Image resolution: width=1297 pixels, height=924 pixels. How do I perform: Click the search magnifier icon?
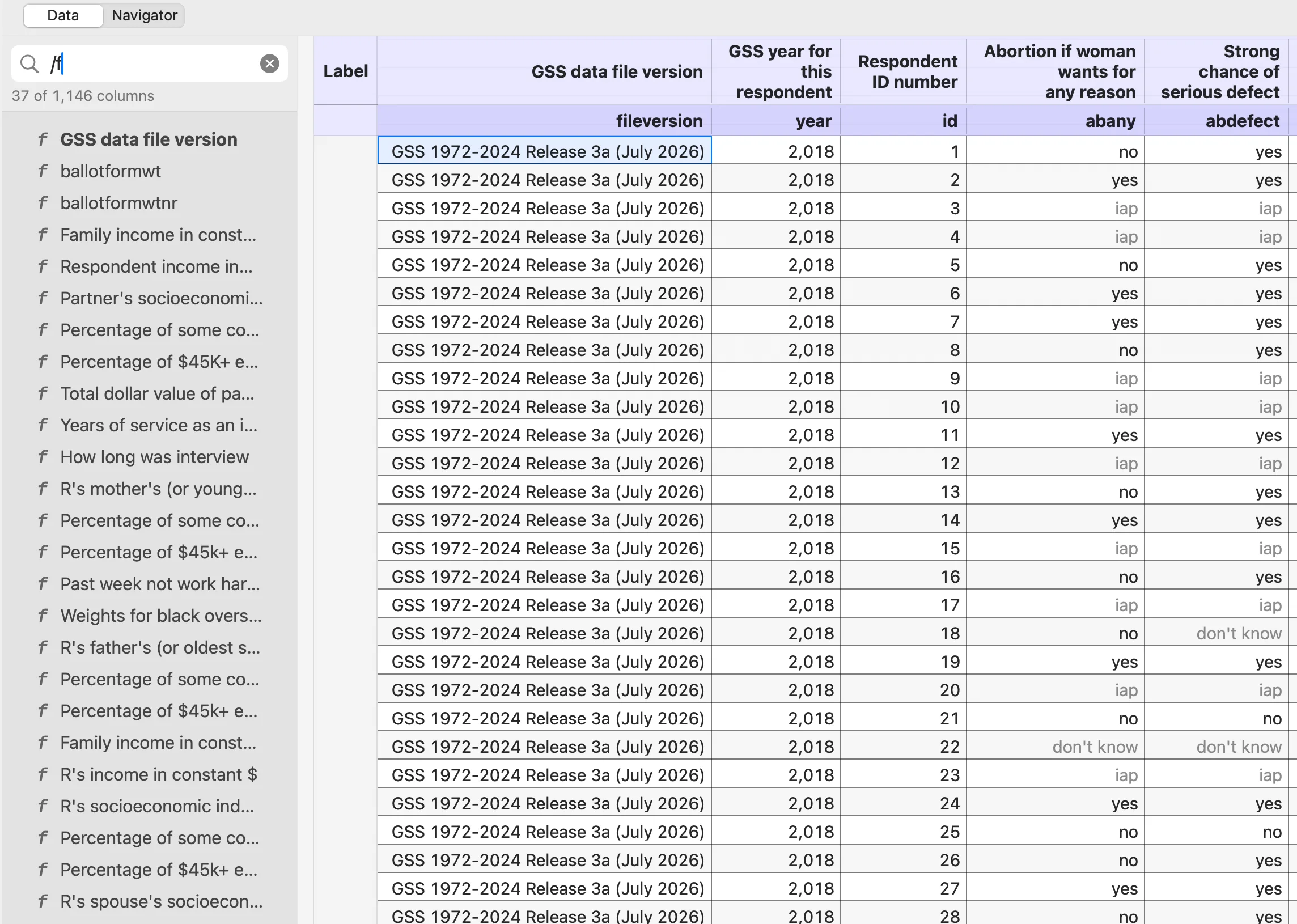coord(29,63)
